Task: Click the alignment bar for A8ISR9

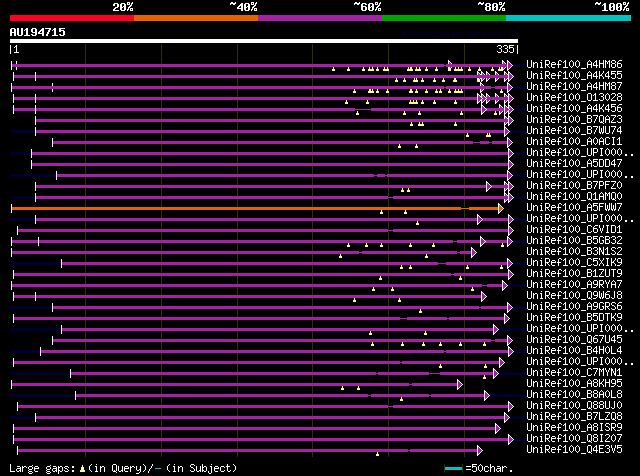Action: pyautogui.click(x=257, y=429)
